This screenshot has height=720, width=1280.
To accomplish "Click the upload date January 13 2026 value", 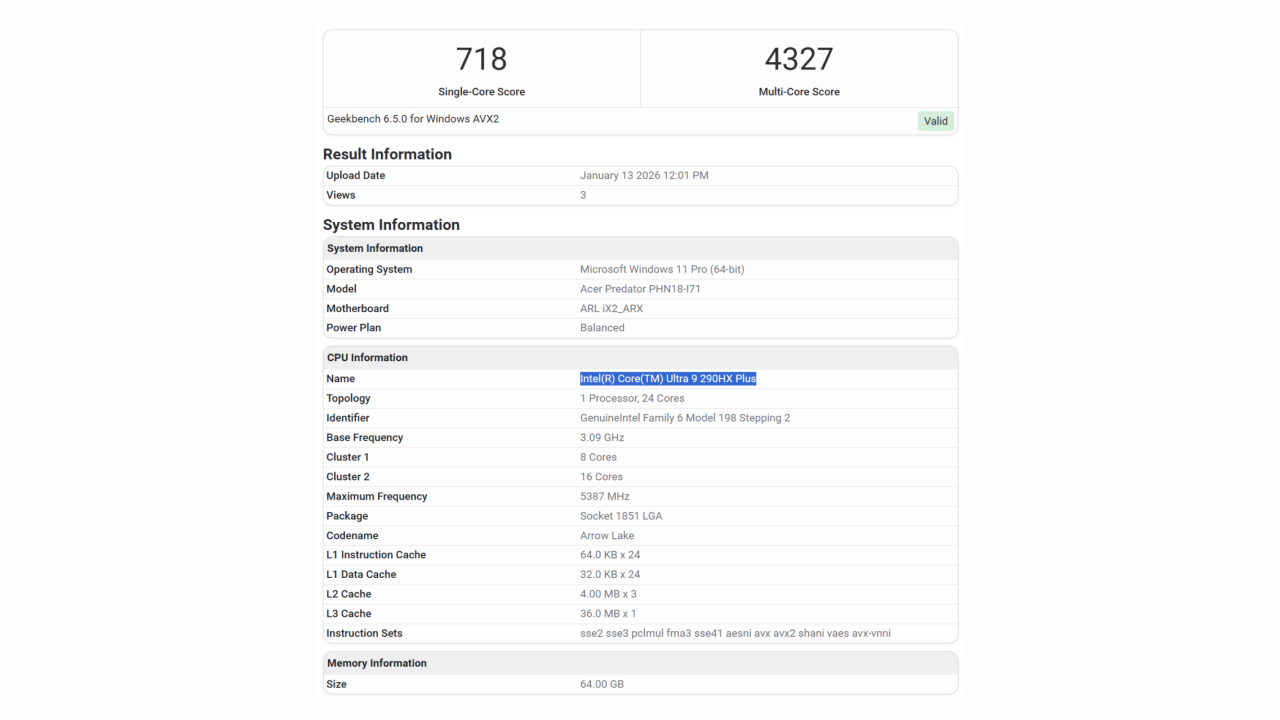I will (x=643, y=176).
